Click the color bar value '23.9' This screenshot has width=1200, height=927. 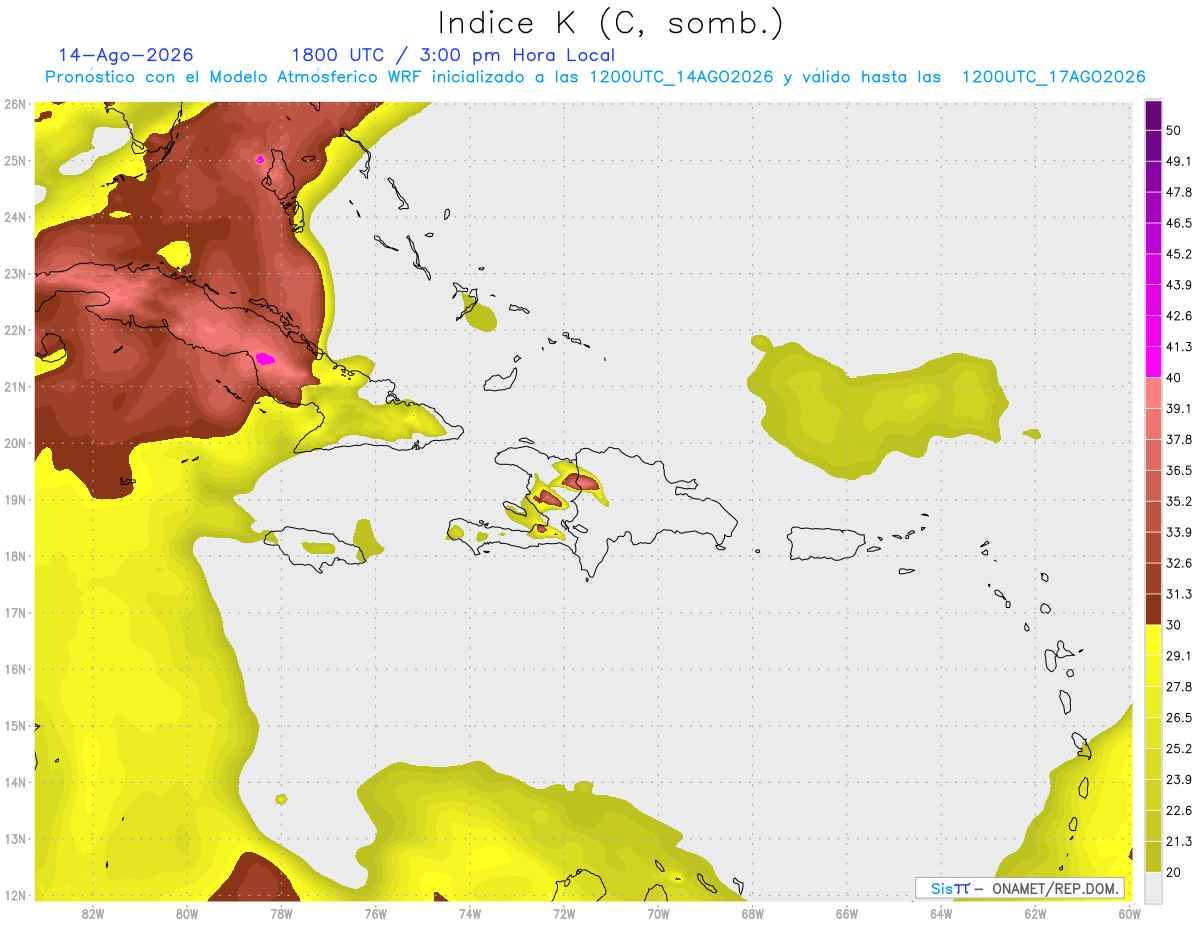point(1178,780)
